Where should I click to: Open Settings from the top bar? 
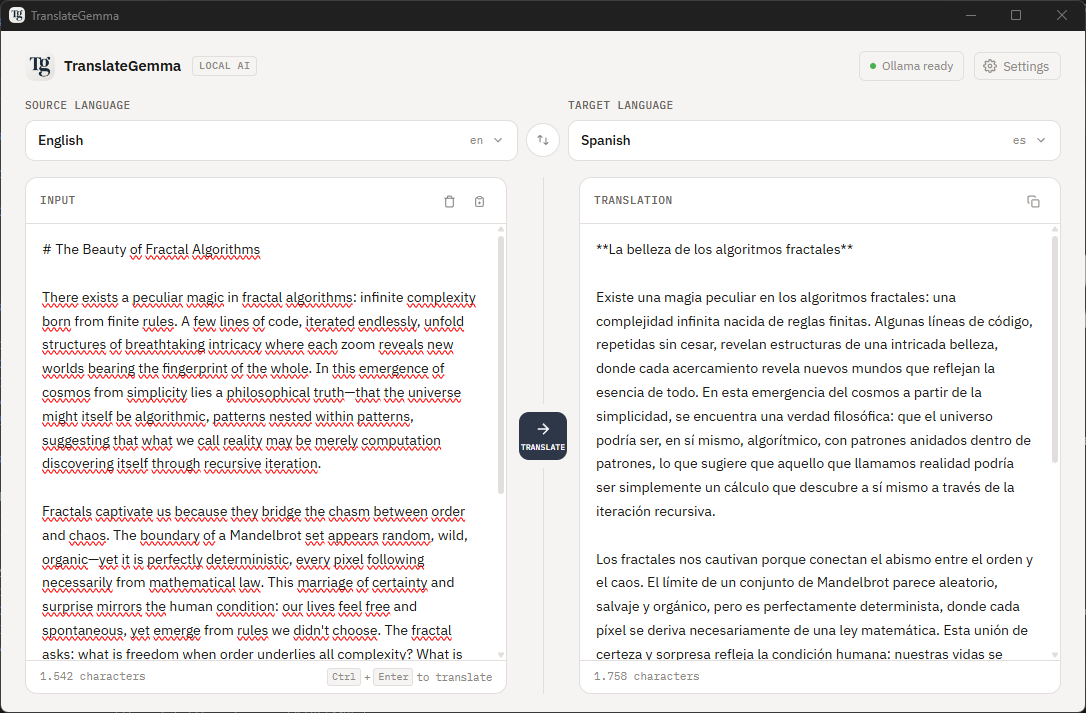(x=1017, y=65)
